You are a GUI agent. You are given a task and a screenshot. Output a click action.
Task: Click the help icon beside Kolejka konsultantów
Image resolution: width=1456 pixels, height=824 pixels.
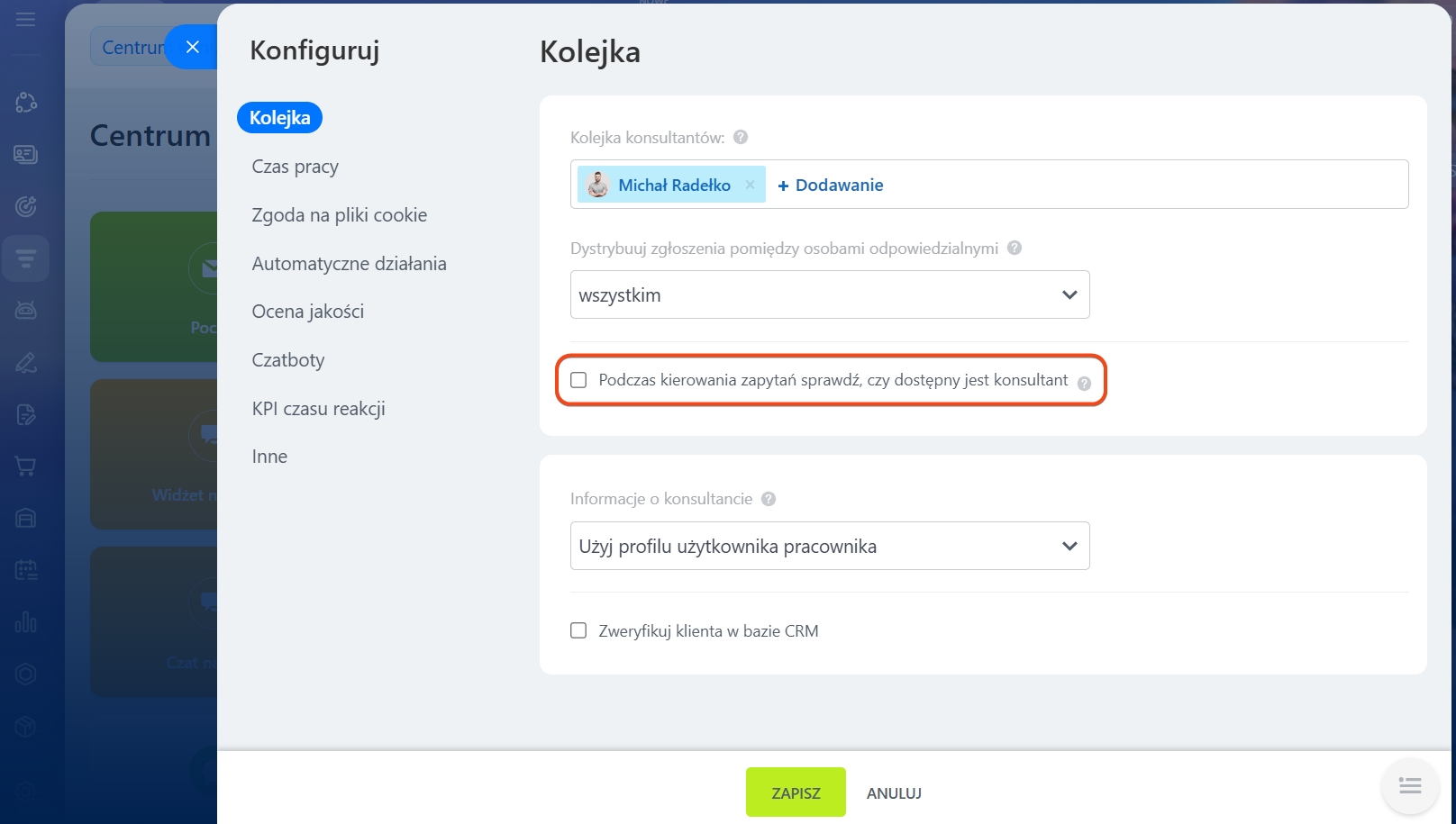[x=741, y=138]
